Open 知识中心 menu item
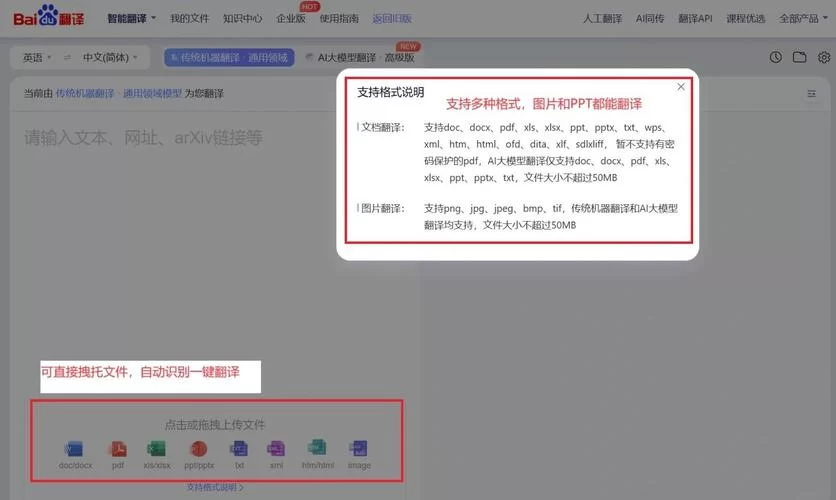 (x=242, y=19)
